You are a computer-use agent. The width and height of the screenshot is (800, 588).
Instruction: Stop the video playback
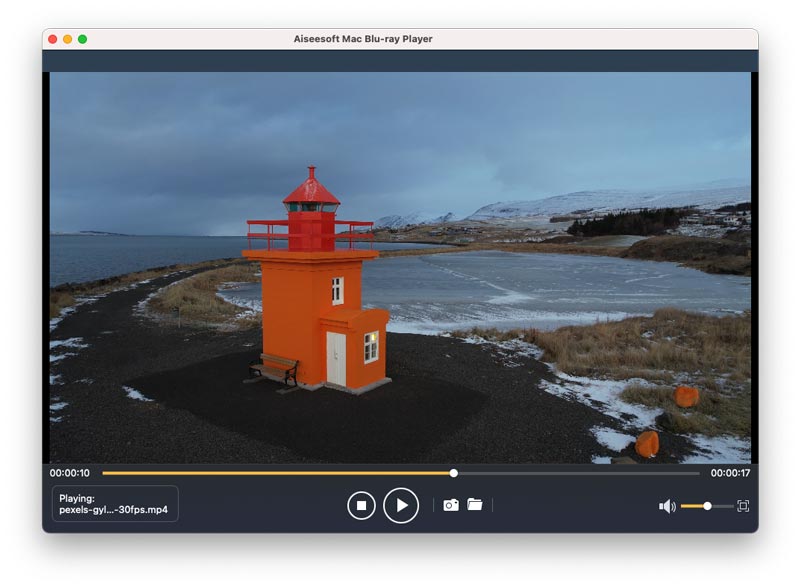(x=361, y=505)
